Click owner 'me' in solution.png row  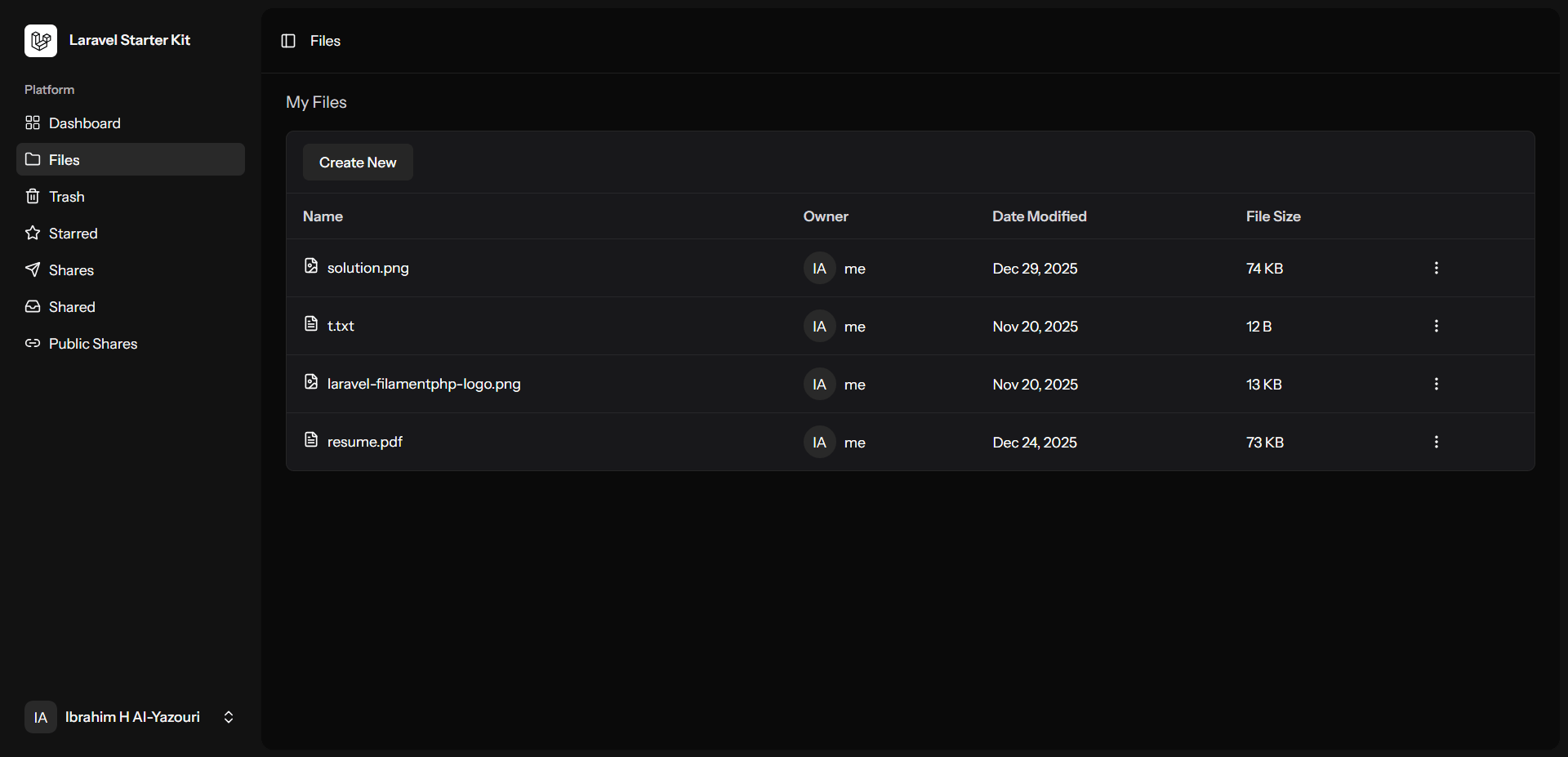click(x=855, y=269)
